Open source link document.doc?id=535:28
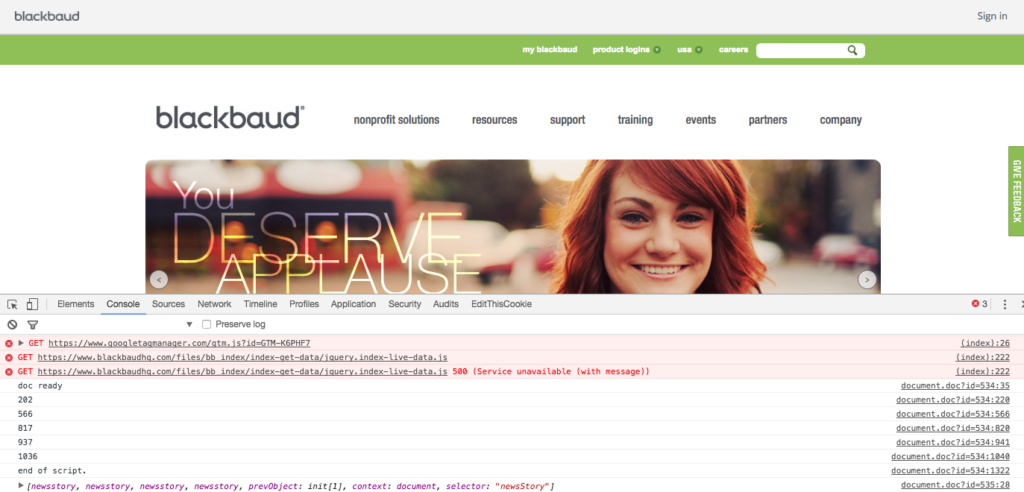 955,485
